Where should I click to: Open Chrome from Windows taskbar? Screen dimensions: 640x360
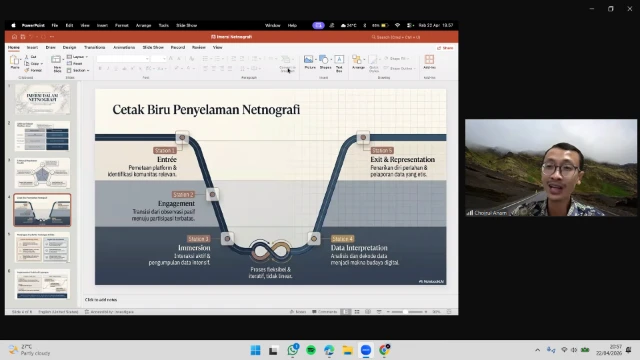click(x=384, y=350)
